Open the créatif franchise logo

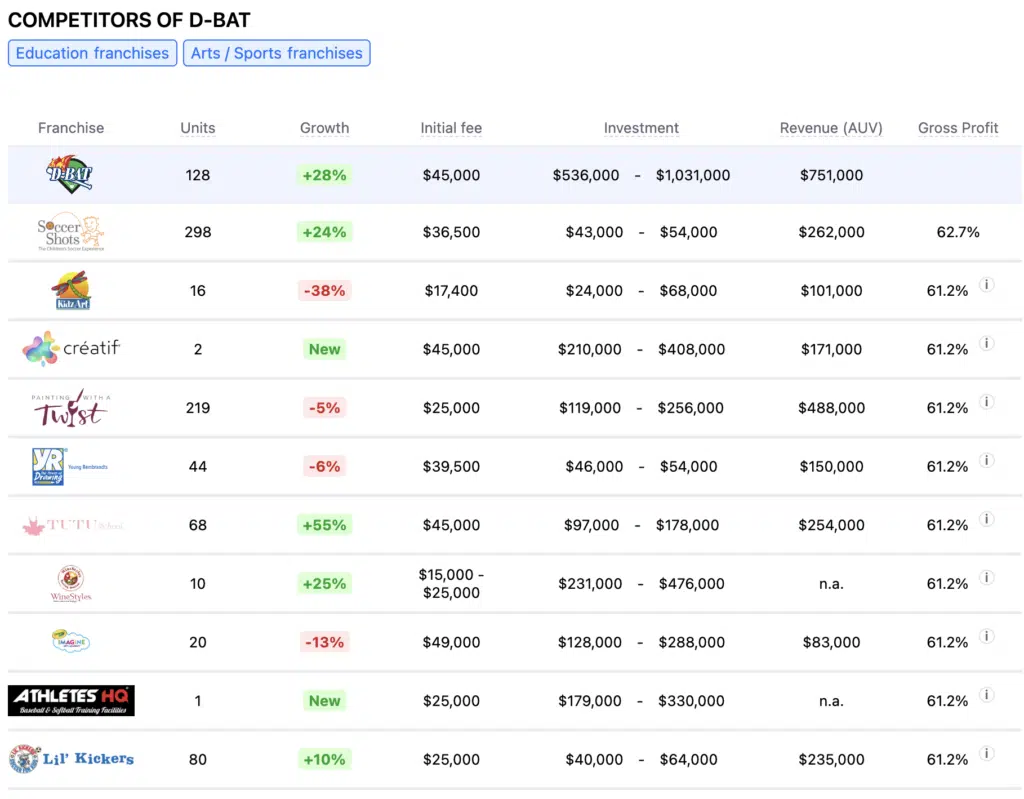[x=71, y=349]
